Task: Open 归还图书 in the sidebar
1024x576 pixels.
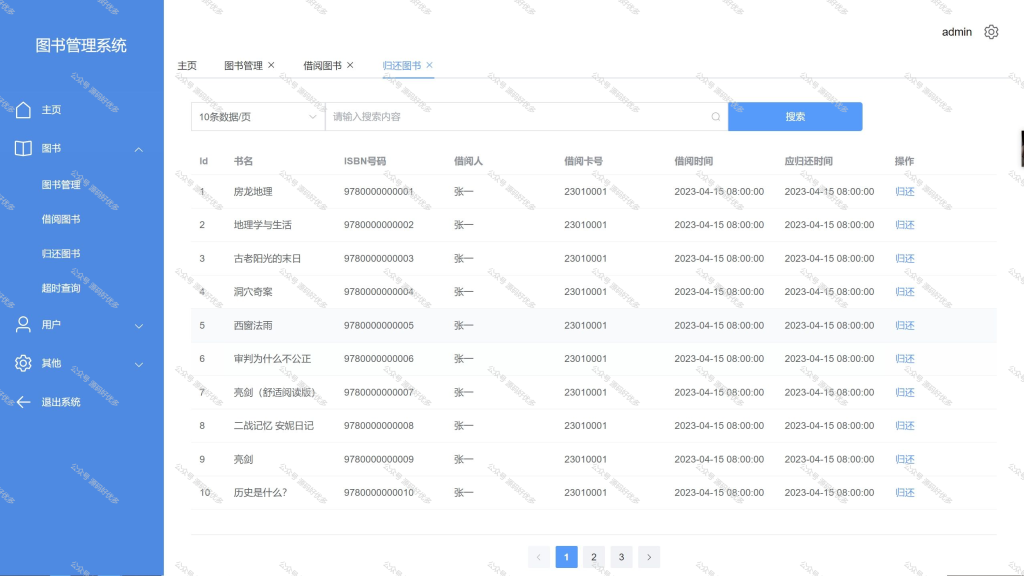Action: [x=61, y=253]
